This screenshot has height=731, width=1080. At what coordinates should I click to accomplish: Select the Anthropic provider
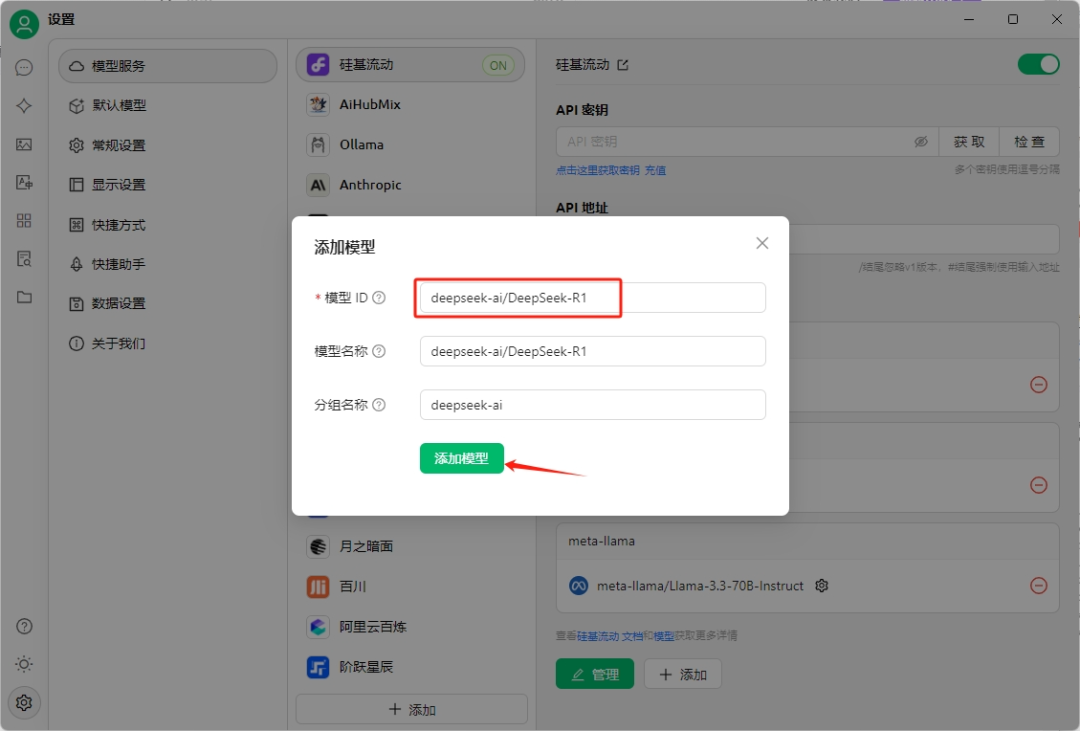pos(411,185)
